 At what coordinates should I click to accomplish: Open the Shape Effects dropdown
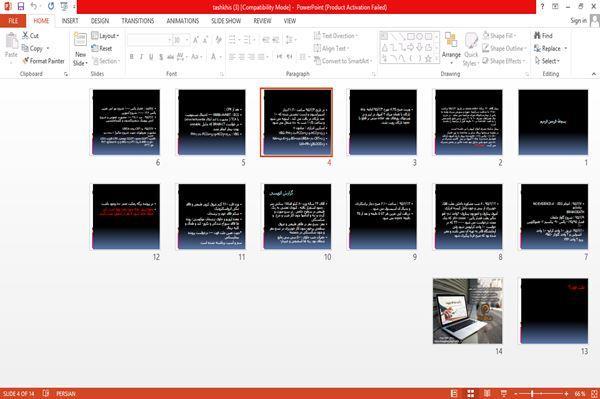point(503,61)
